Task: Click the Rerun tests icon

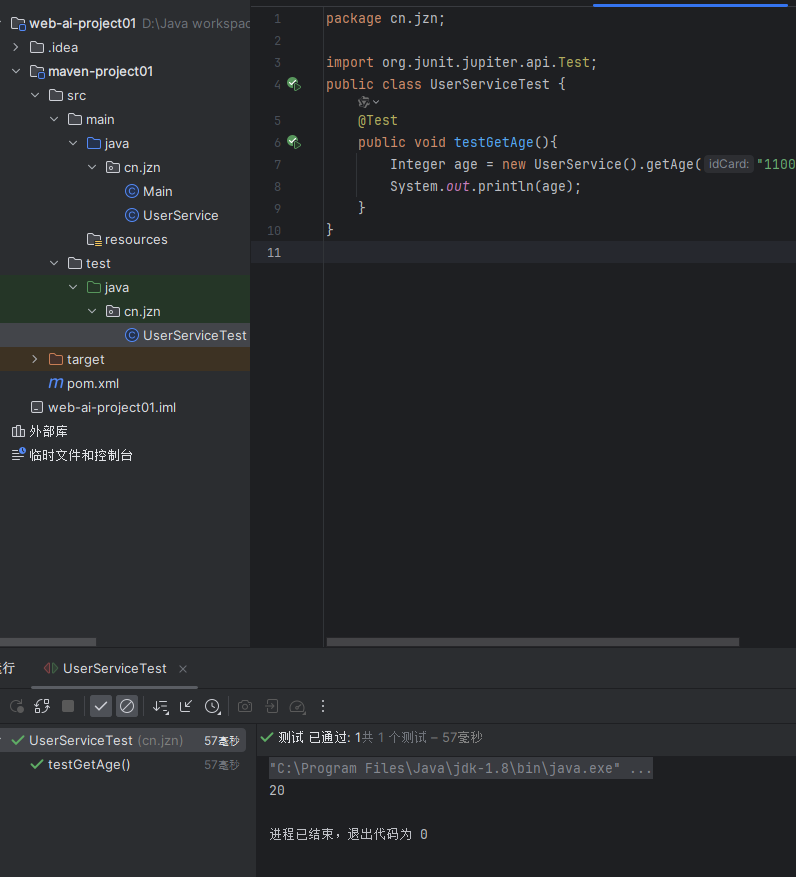Action: click(17, 706)
